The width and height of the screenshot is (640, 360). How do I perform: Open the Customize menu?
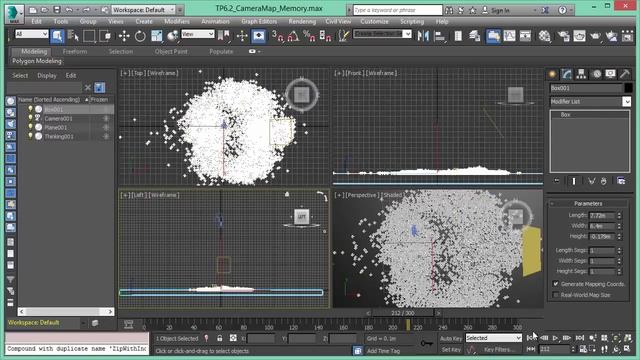[x=375, y=21]
